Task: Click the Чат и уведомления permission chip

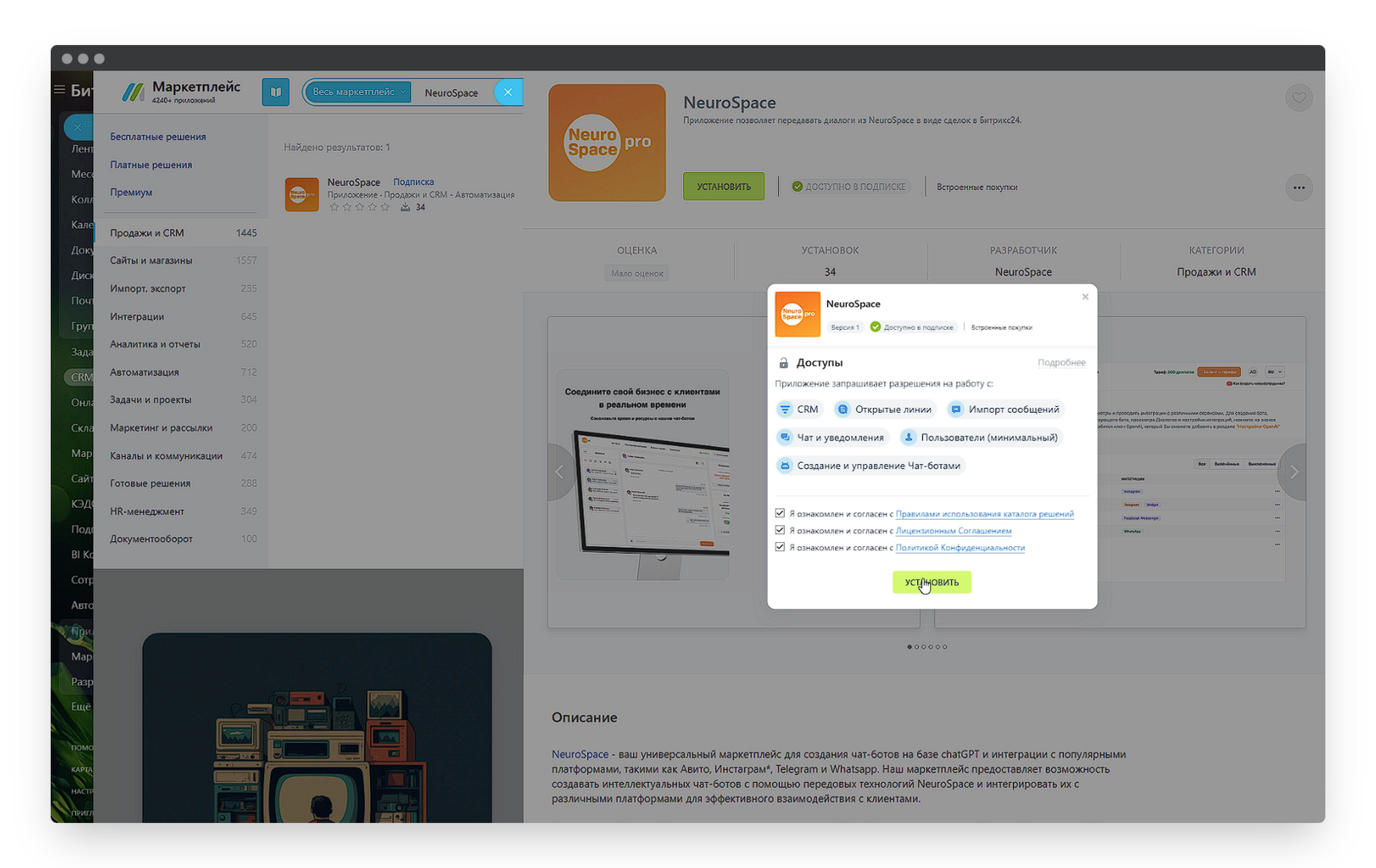Action: (831, 437)
